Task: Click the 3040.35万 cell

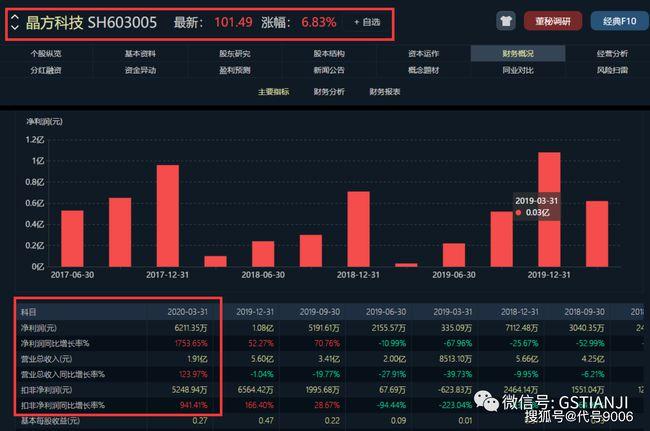Action: 587,328
